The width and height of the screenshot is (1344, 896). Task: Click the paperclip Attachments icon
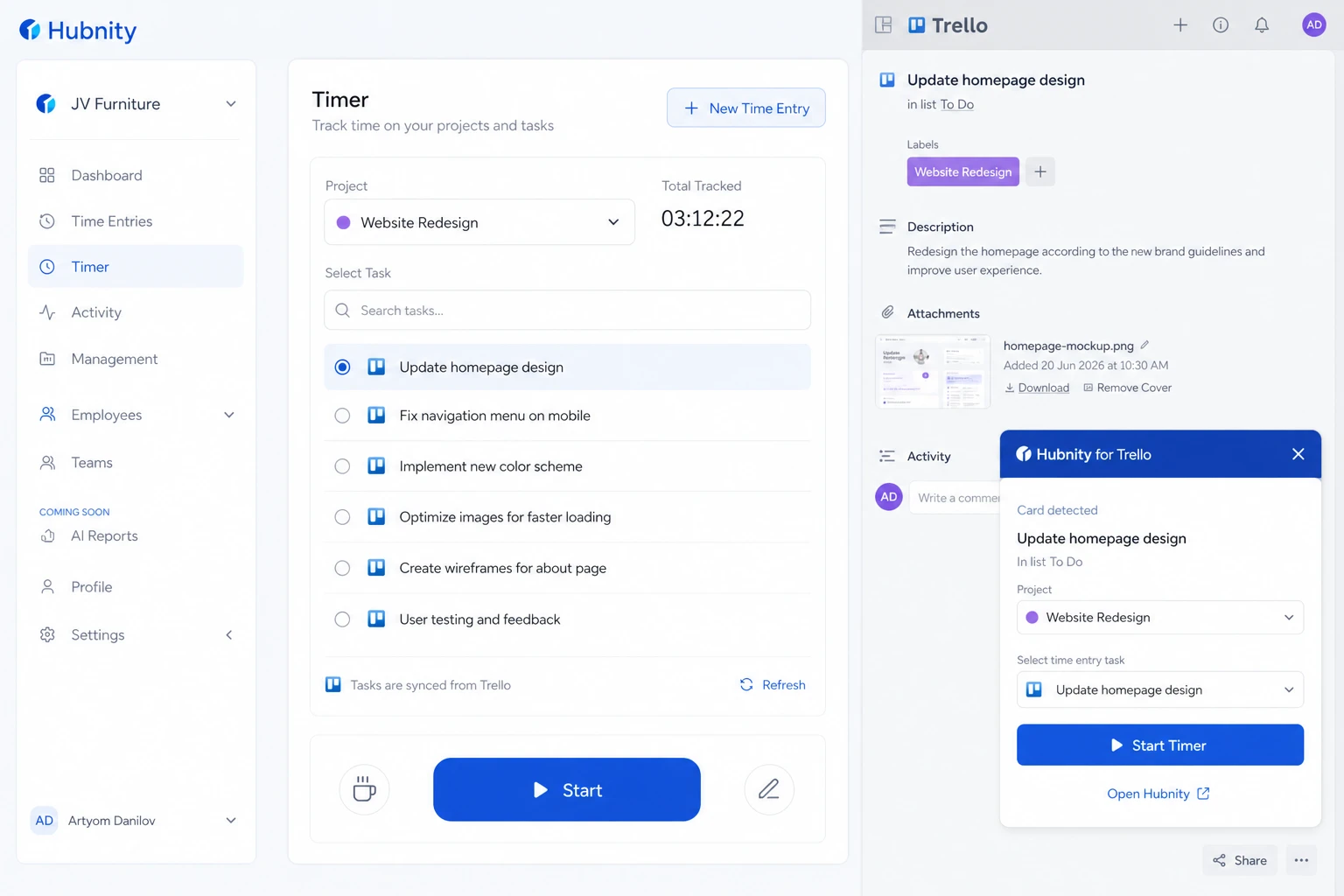(887, 312)
